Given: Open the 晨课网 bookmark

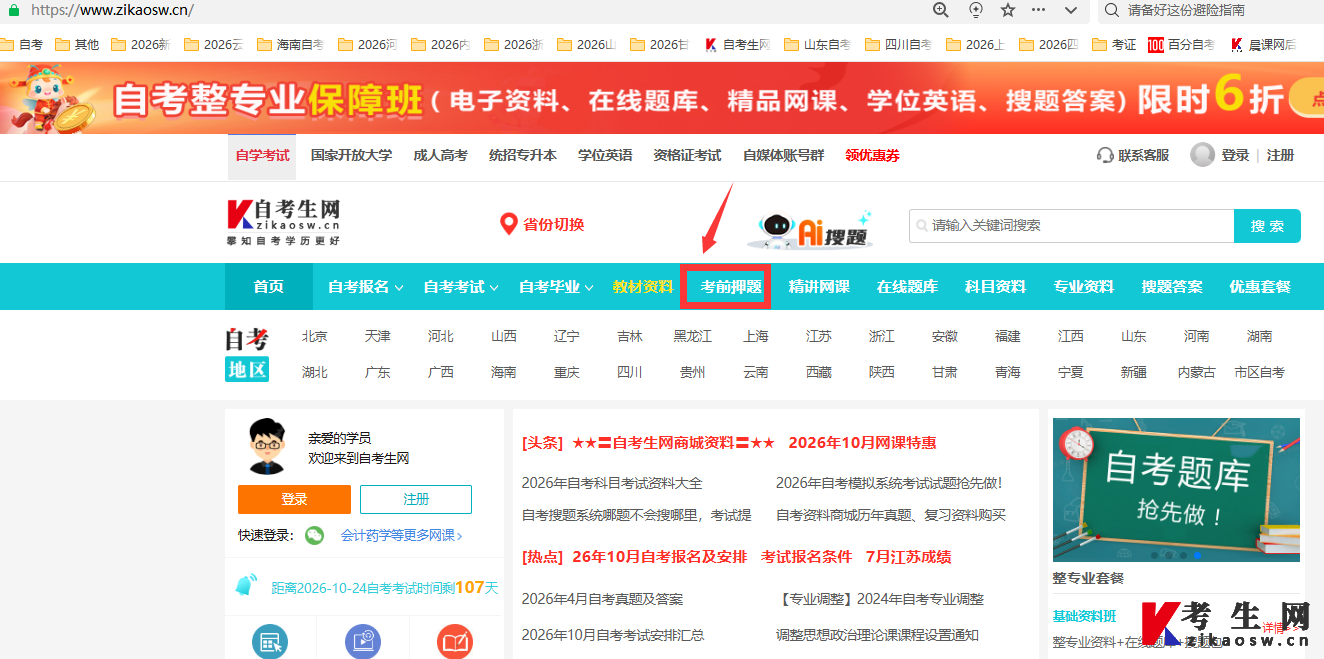Looking at the screenshot, I should click(1263, 45).
